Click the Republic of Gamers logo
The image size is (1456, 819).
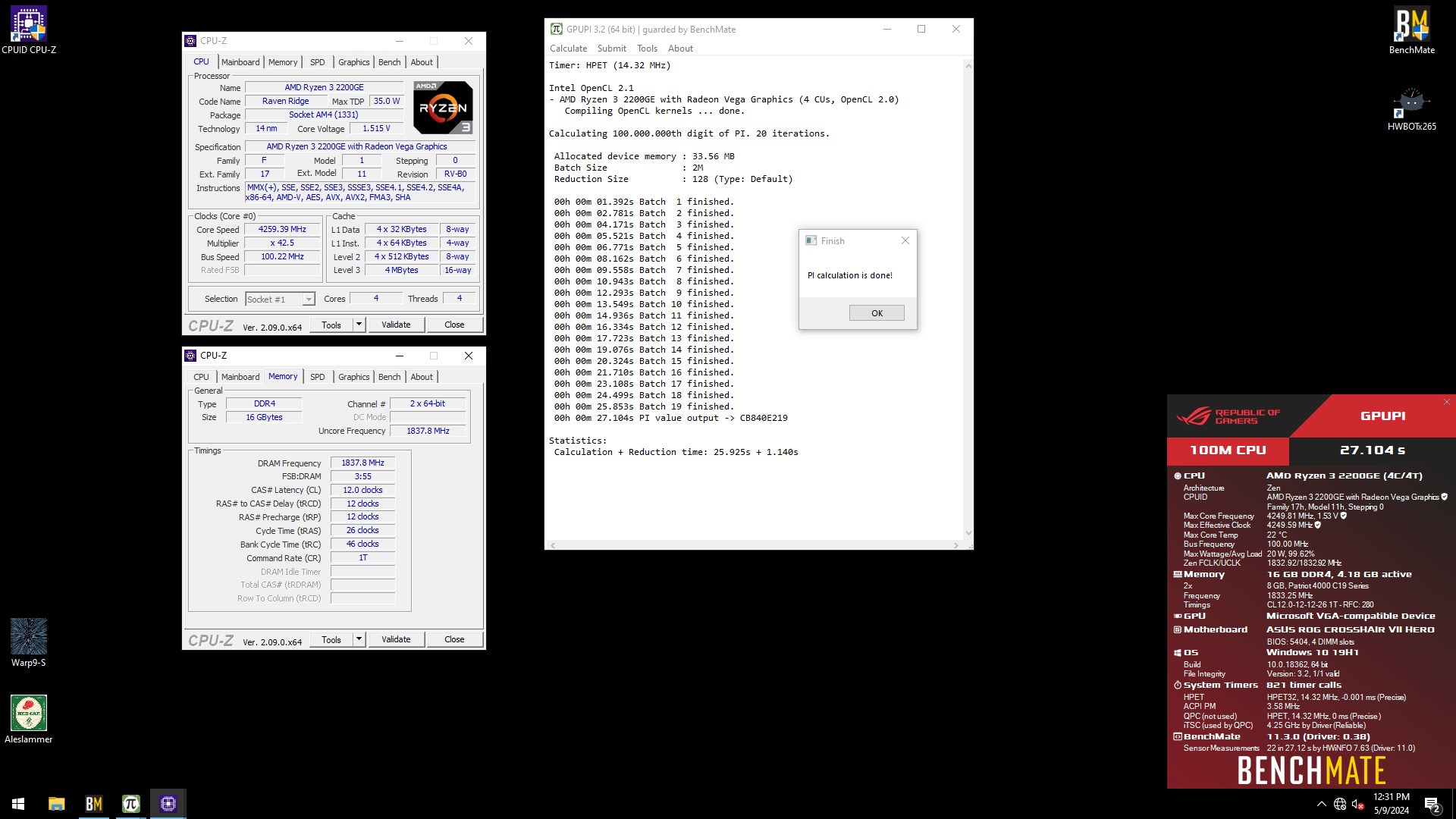click(x=1228, y=416)
